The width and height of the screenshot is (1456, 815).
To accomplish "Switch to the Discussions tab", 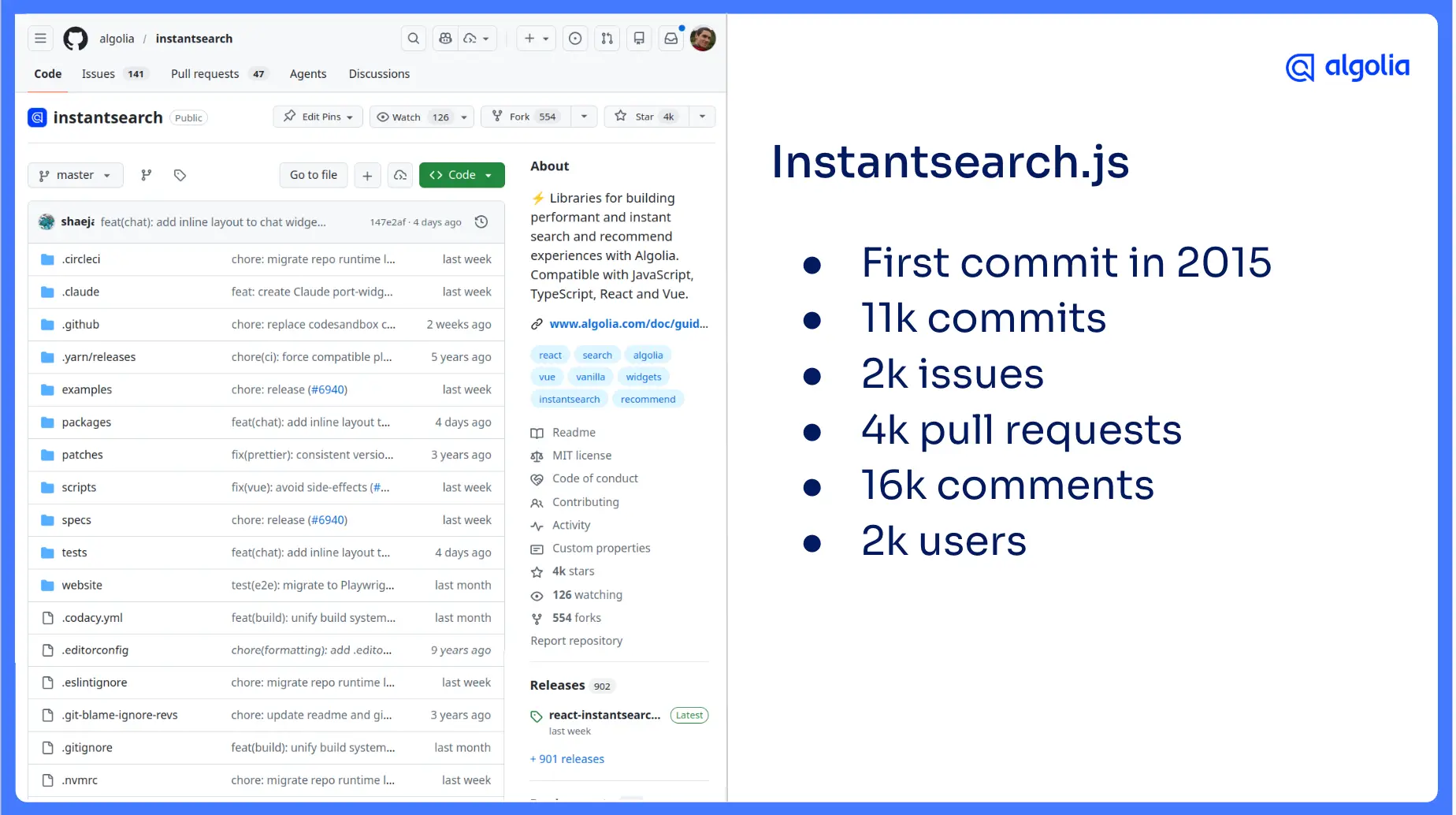I will (379, 73).
